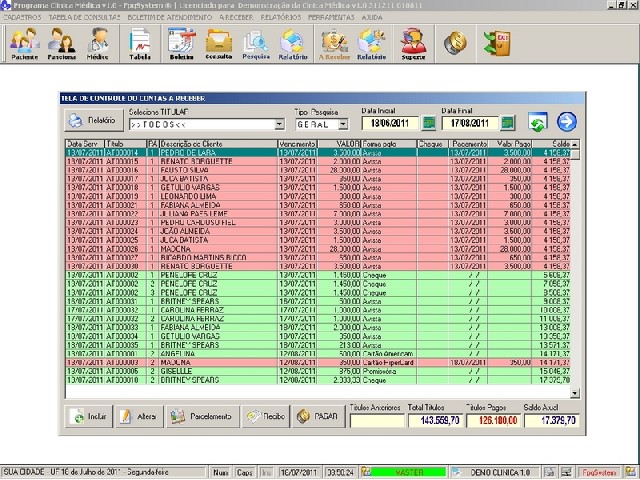Open the AJUDA menu
Viewport: 640px width, 480px height.
[x=372, y=18]
